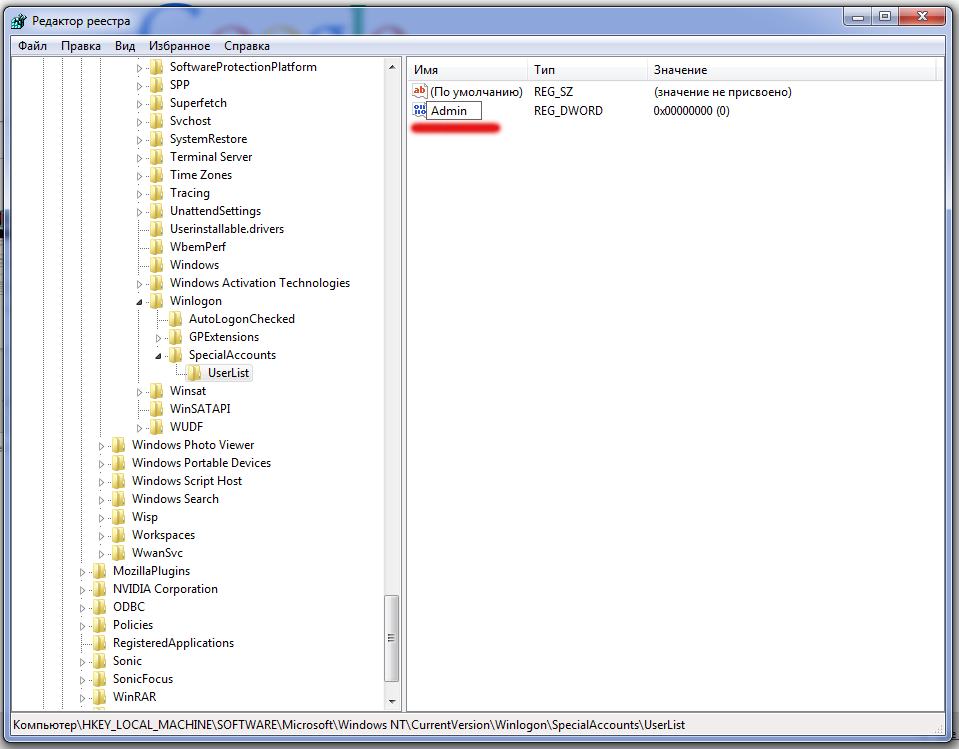
Task: Expand the Wisp tree node
Action: (102, 518)
